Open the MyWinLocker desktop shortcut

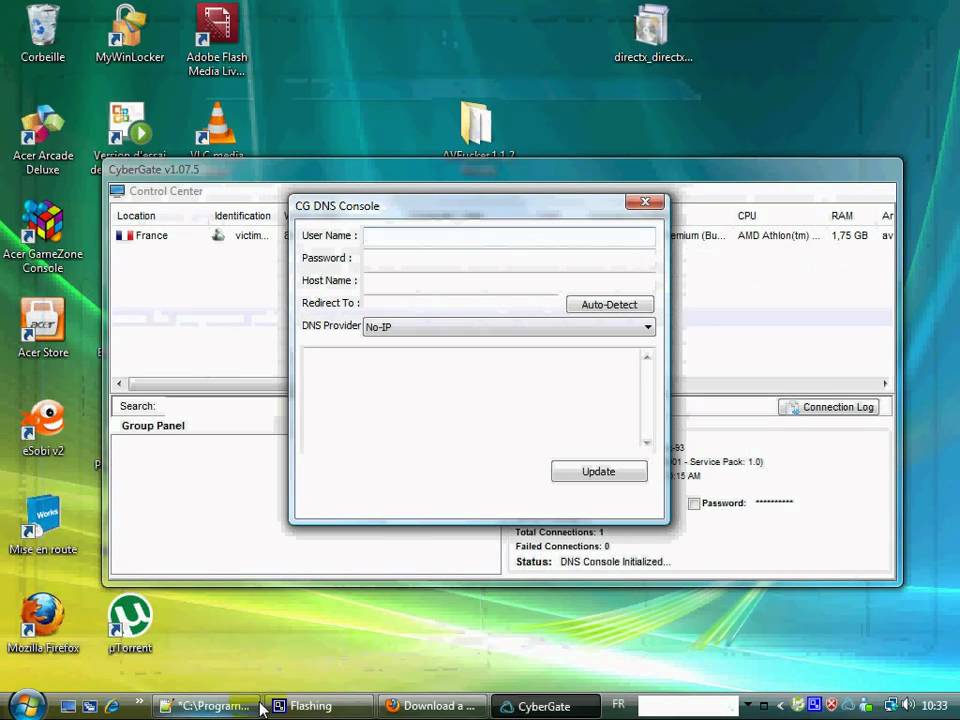tap(129, 34)
